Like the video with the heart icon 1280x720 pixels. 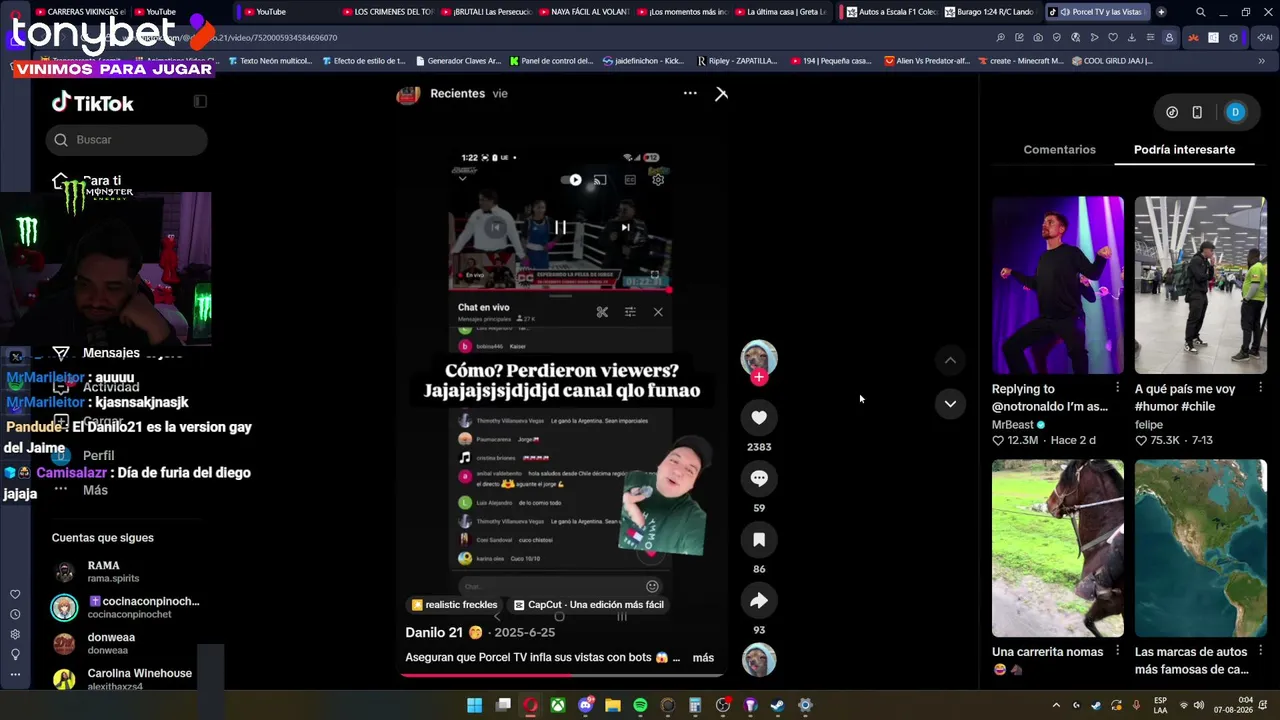point(759,418)
